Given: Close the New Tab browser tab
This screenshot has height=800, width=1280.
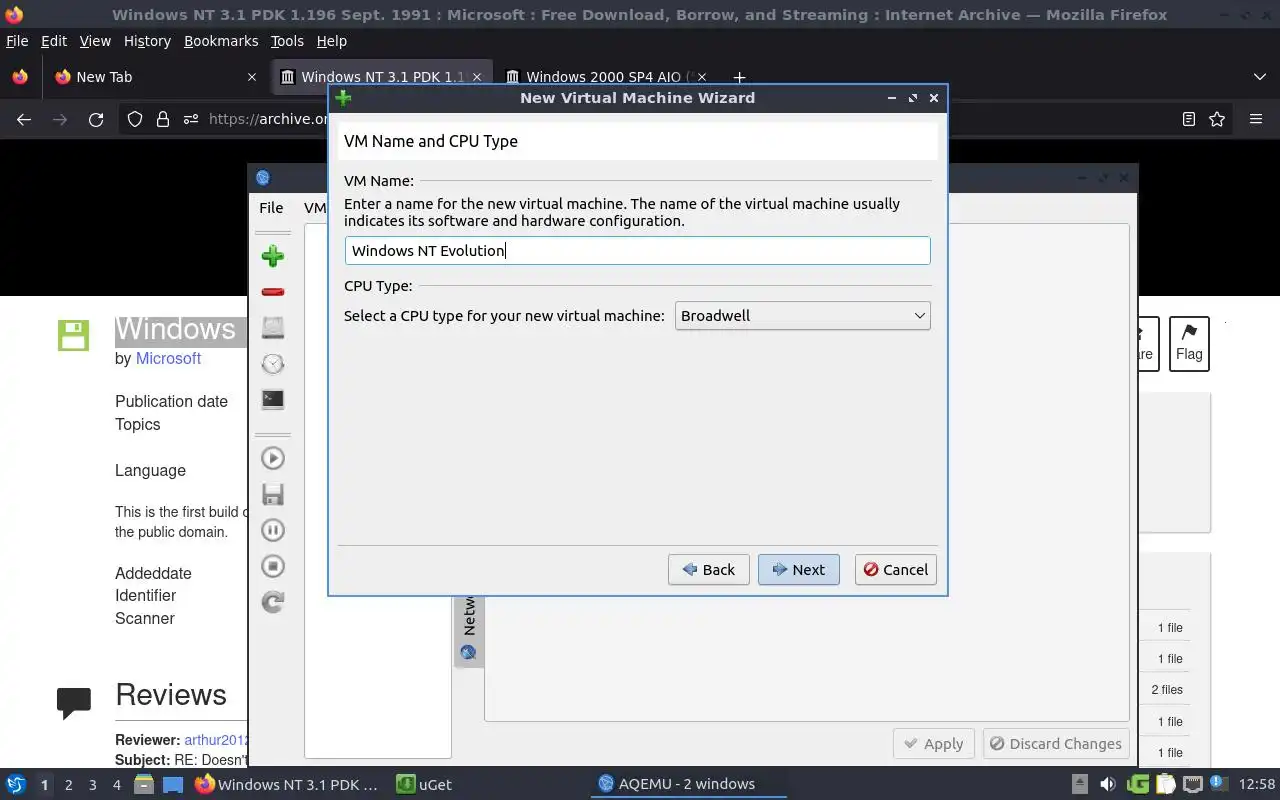Looking at the screenshot, I should pyautogui.click(x=252, y=77).
